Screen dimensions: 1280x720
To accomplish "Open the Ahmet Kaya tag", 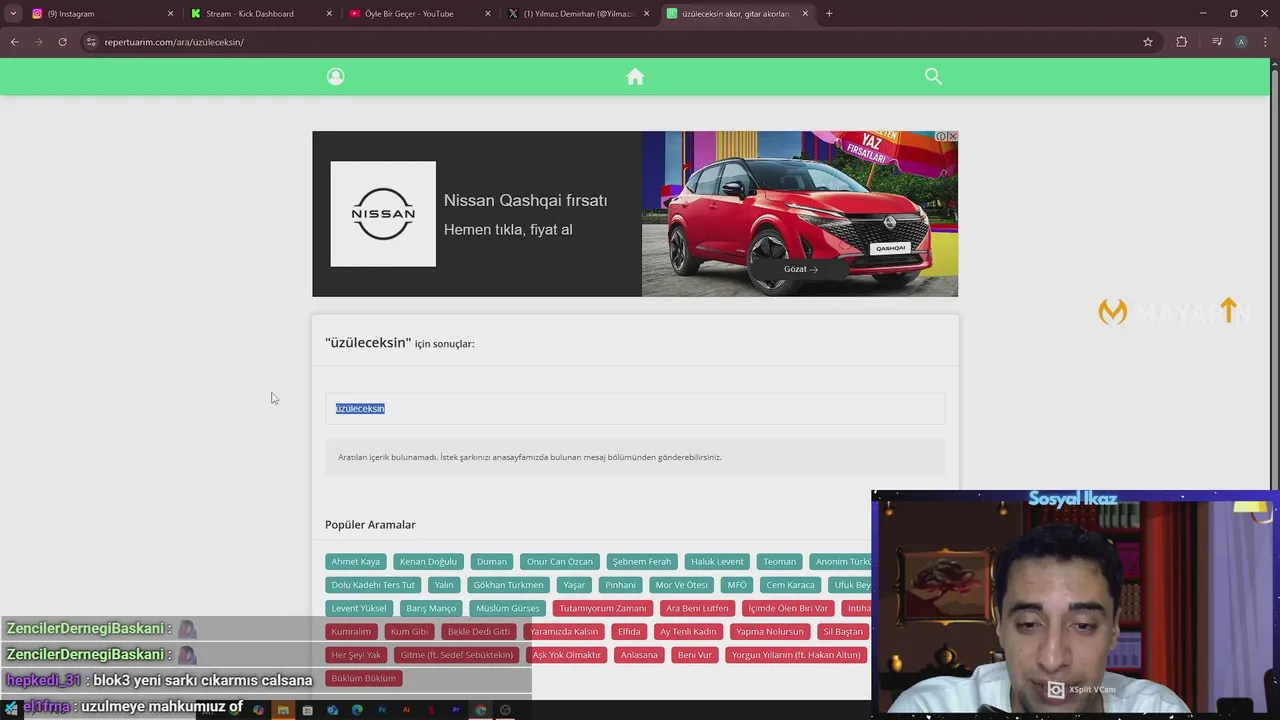I will click(355, 562).
